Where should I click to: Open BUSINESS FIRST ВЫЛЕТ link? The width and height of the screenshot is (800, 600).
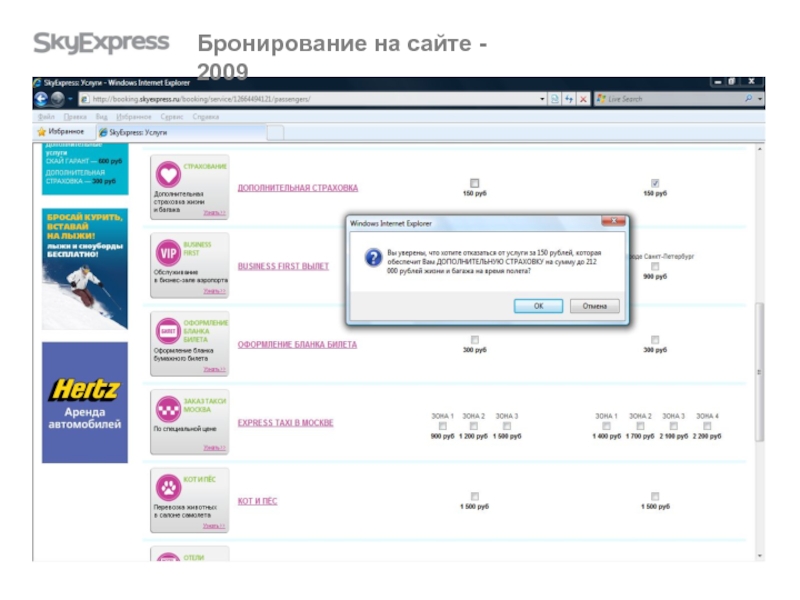point(283,266)
